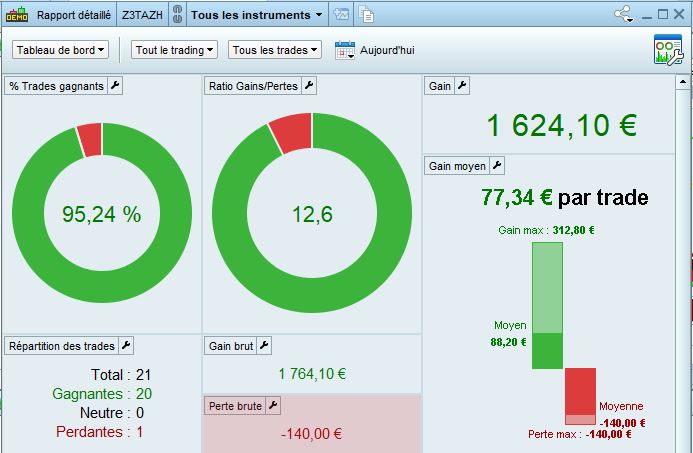Open the Tous les trades dropdown

point(274,50)
